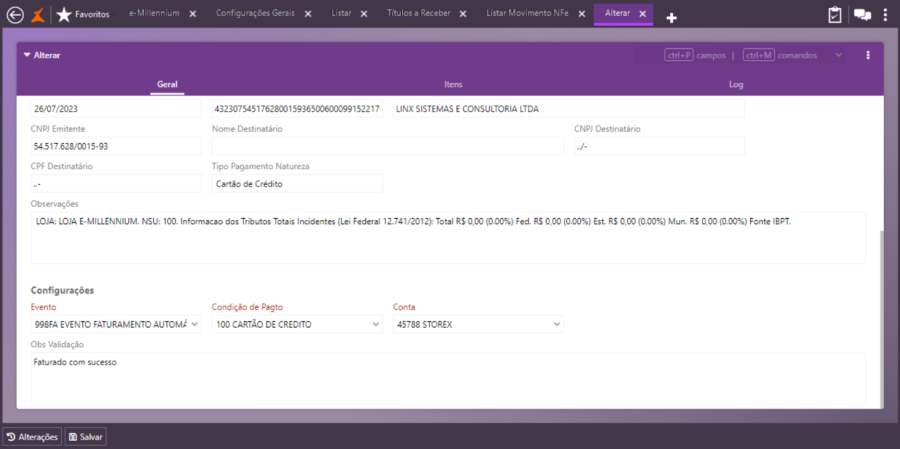Close the Configurações Gerais tab
The width and height of the screenshot is (900, 449).
pyautogui.click(x=308, y=14)
